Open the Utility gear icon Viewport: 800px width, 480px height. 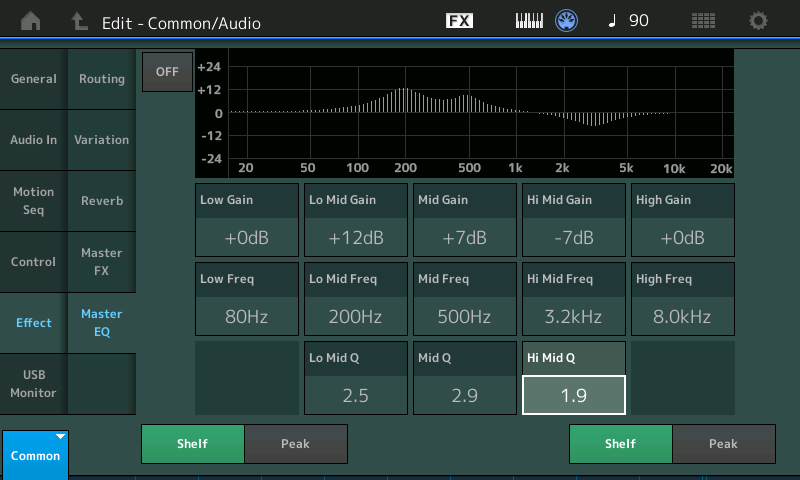(x=758, y=21)
